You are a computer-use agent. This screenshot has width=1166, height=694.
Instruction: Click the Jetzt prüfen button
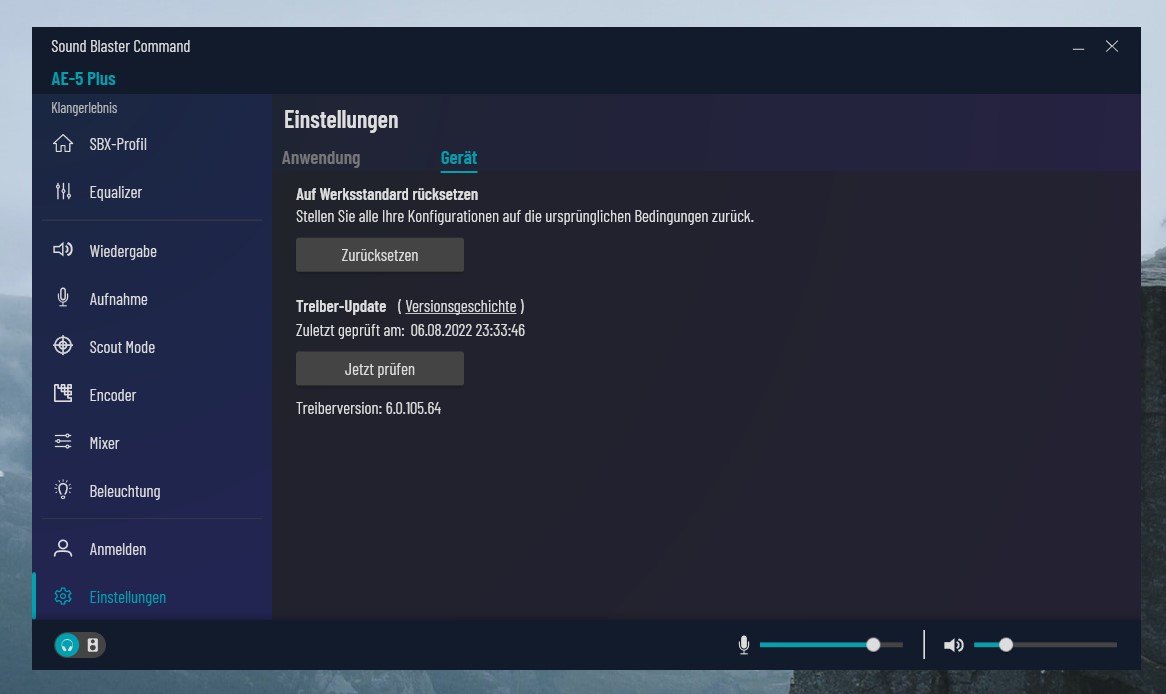[379, 369]
